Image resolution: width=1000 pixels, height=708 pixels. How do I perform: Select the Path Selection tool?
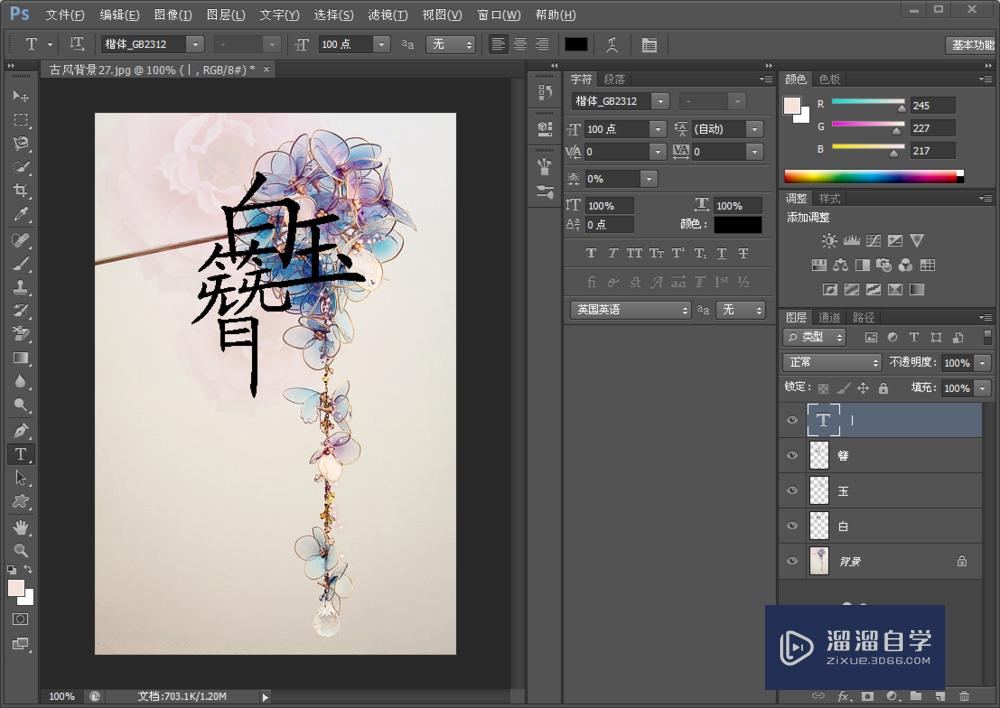20,478
